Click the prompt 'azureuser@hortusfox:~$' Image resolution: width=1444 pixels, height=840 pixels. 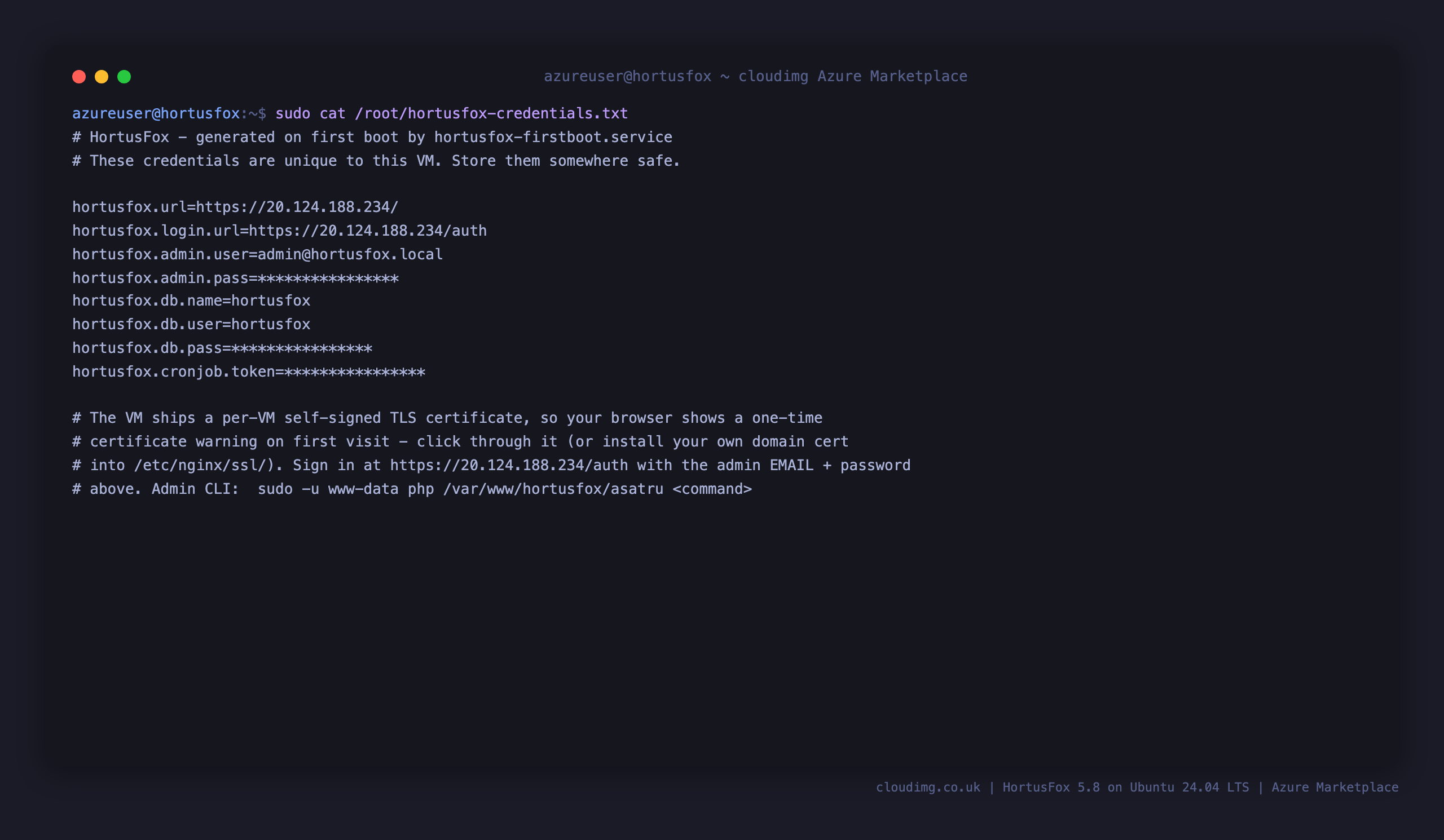click(x=169, y=113)
